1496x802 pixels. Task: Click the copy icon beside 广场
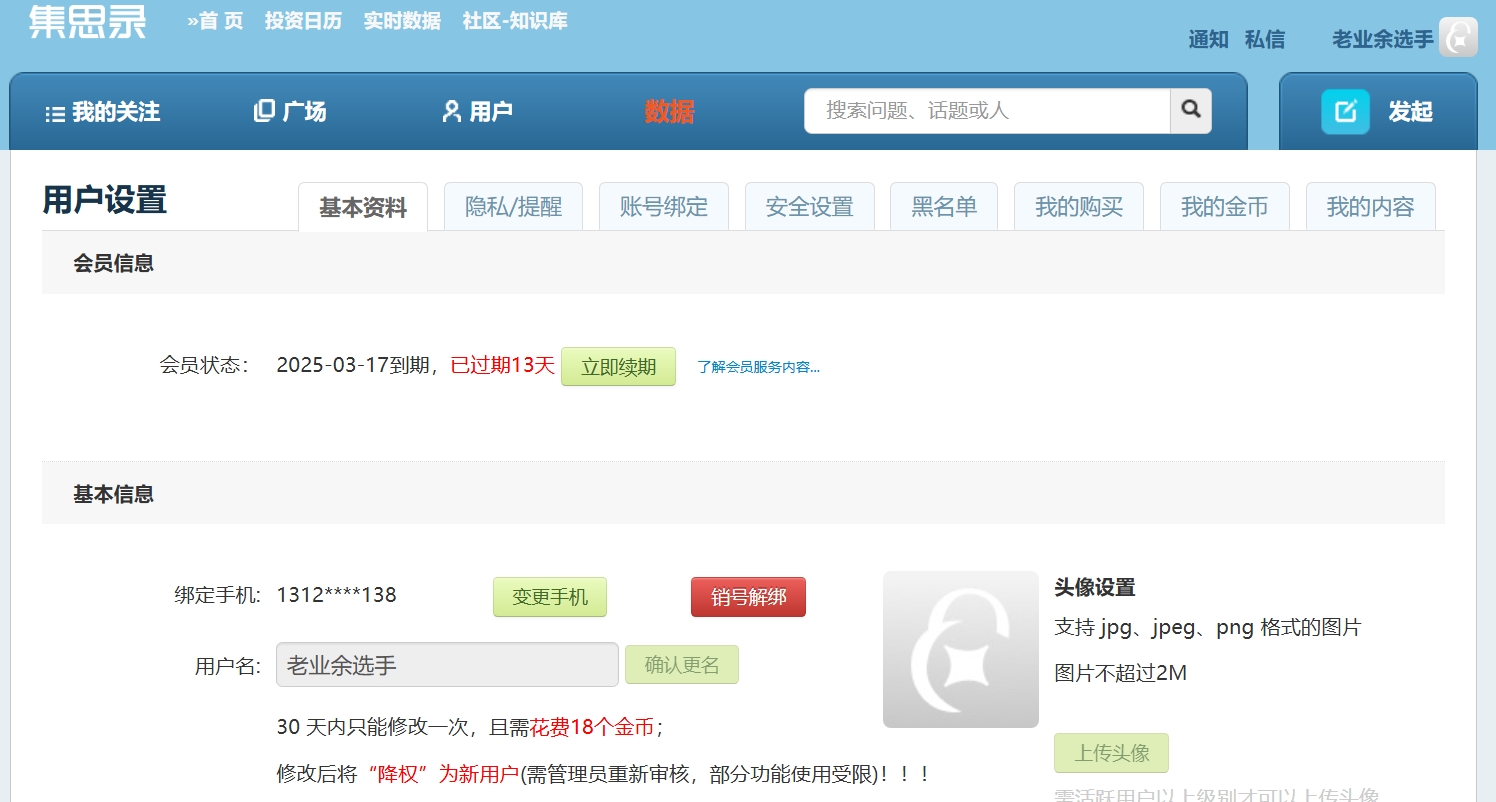tap(264, 111)
